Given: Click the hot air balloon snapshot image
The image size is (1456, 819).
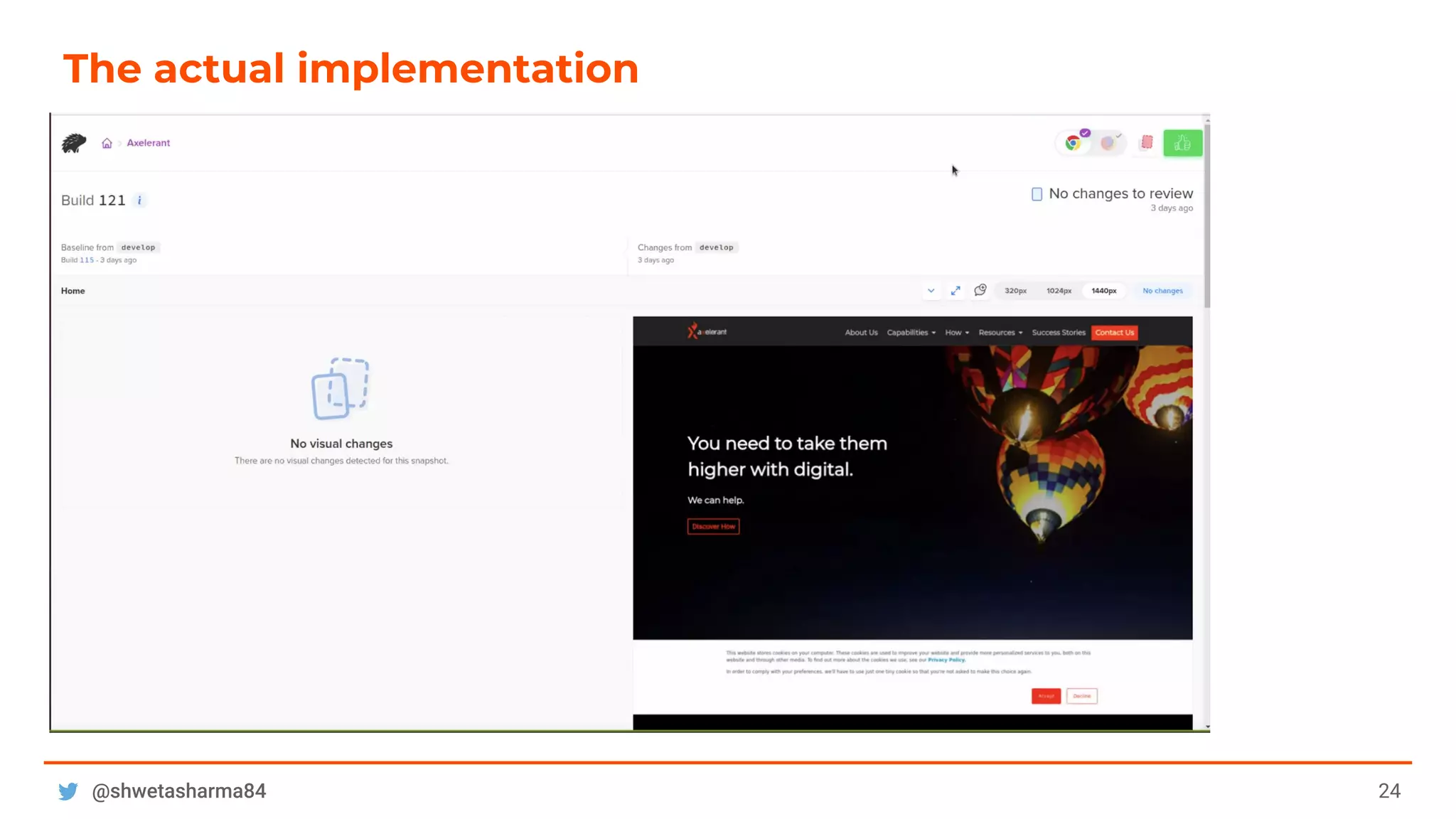Looking at the screenshot, I should coord(912,492).
